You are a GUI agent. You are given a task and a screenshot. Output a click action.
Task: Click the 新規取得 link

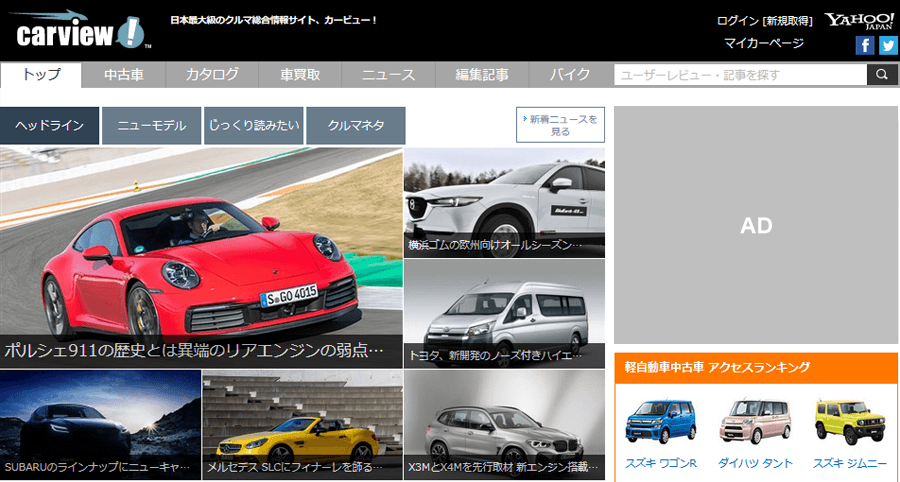(789, 21)
